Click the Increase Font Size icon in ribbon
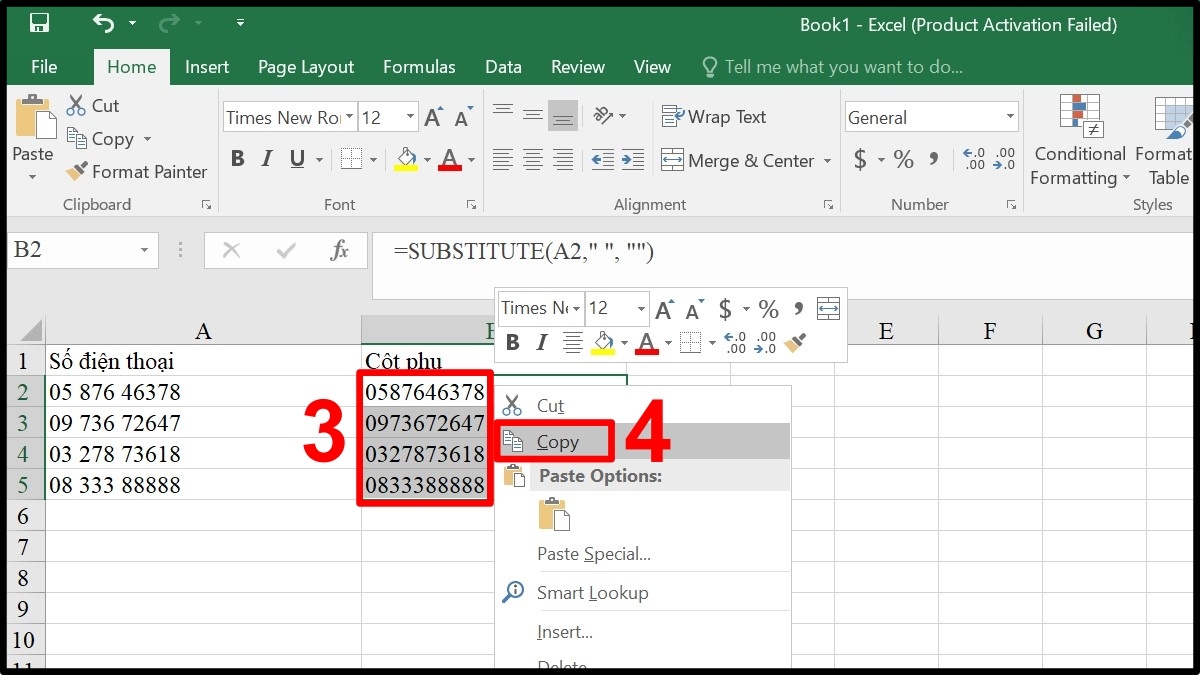 coord(433,118)
